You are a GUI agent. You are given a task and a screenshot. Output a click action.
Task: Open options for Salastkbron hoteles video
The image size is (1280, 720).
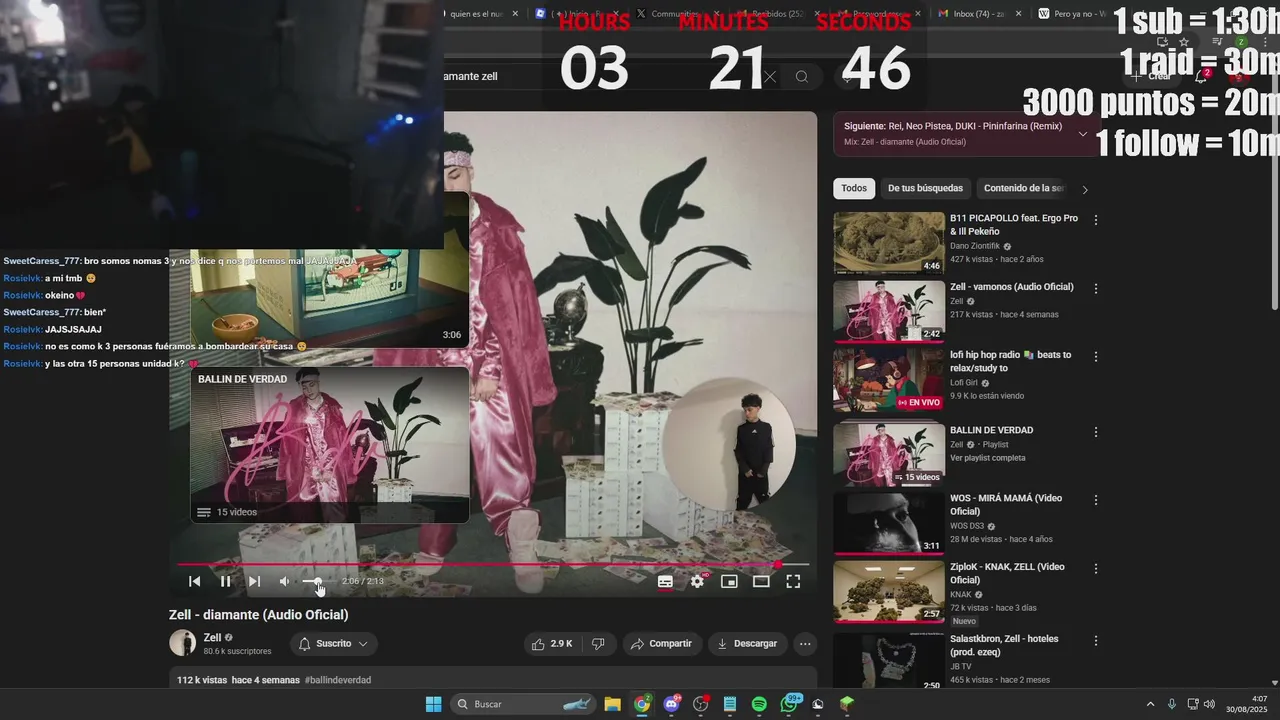[1096, 641]
